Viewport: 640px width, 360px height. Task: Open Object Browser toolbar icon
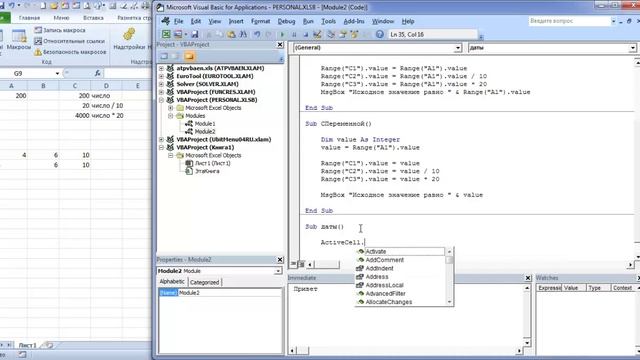coord(355,35)
